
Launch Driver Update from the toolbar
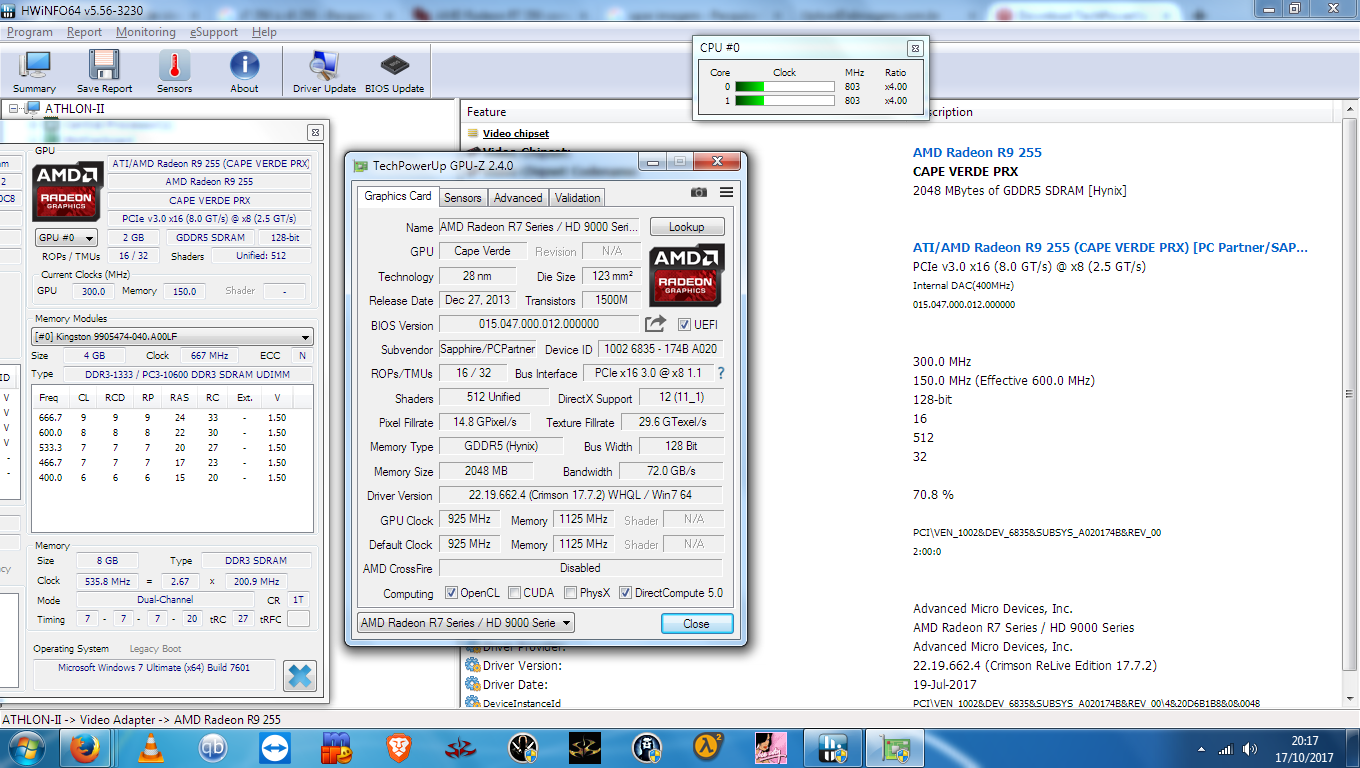pos(324,71)
